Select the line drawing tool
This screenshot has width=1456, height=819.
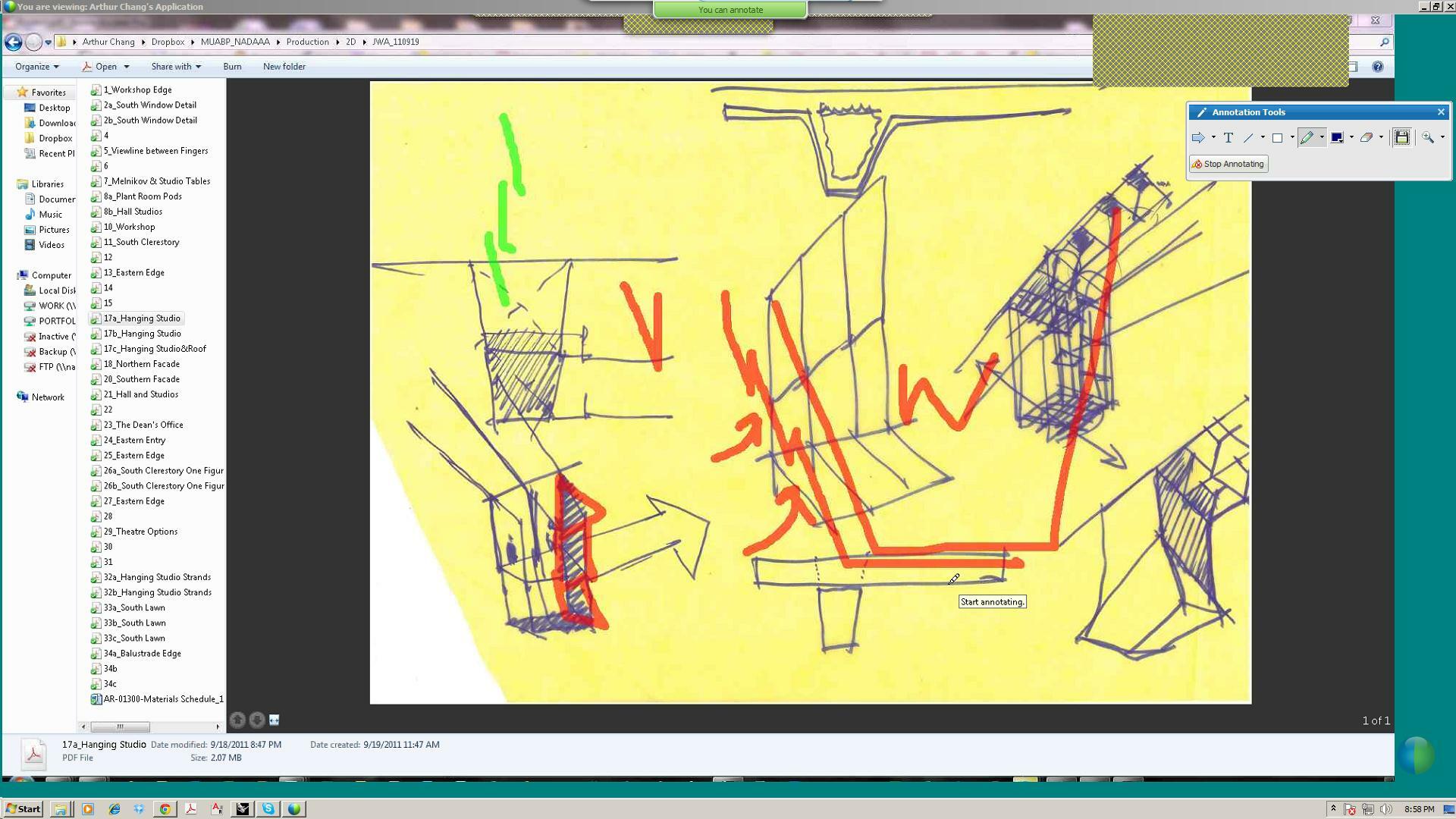click(1248, 137)
